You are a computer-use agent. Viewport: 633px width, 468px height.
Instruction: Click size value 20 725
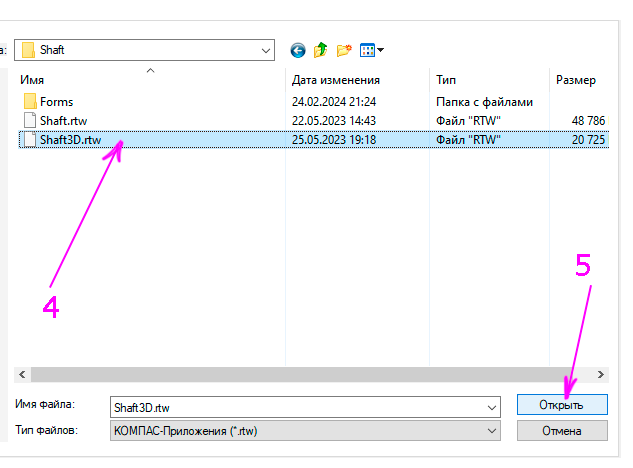click(588, 140)
